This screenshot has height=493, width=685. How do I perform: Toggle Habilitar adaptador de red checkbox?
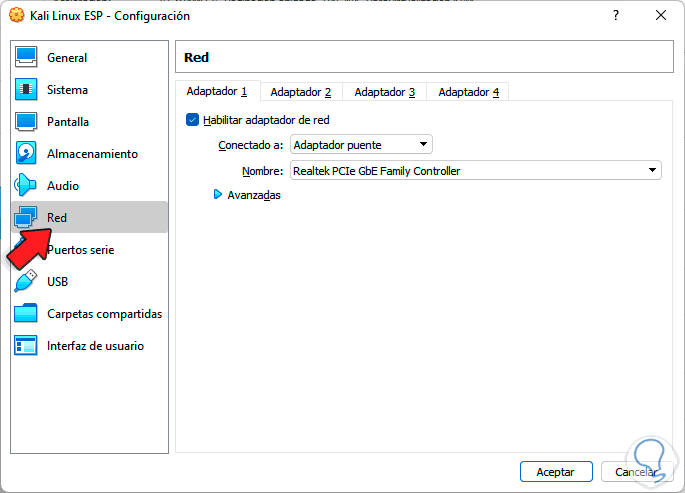[x=193, y=120]
